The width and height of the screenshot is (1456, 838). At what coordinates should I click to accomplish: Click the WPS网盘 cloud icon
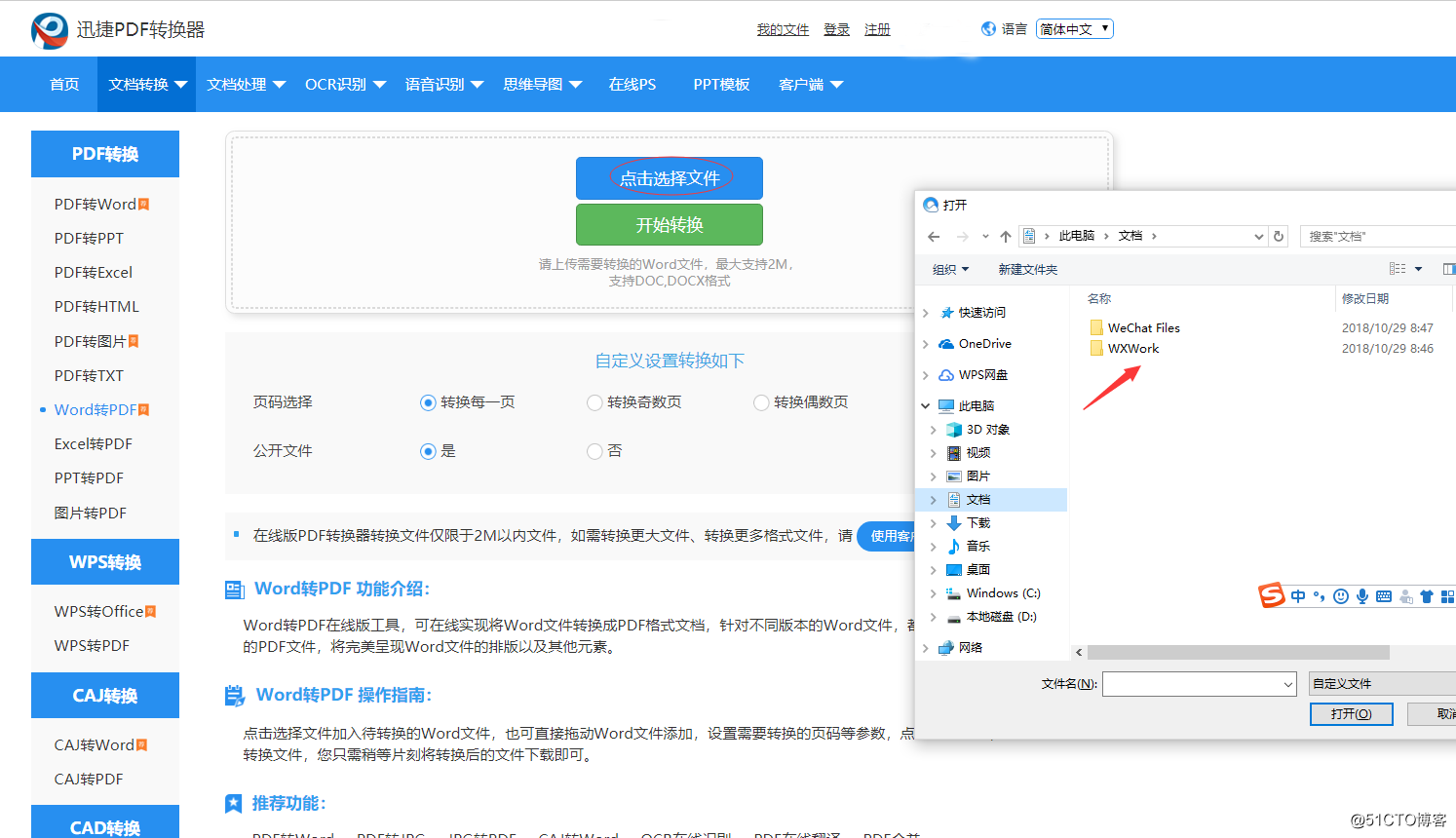pyautogui.click(x=946, y=375)
